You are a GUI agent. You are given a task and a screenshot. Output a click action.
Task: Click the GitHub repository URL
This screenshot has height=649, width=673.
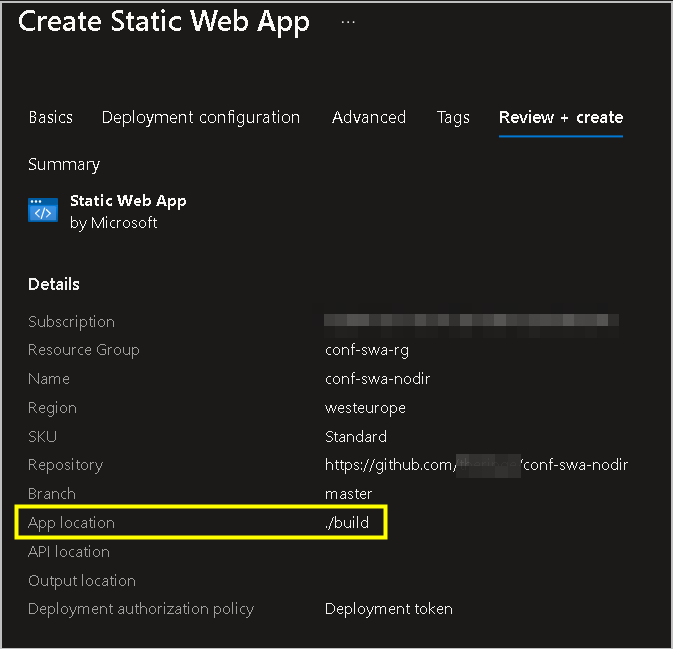click(476, 465)
